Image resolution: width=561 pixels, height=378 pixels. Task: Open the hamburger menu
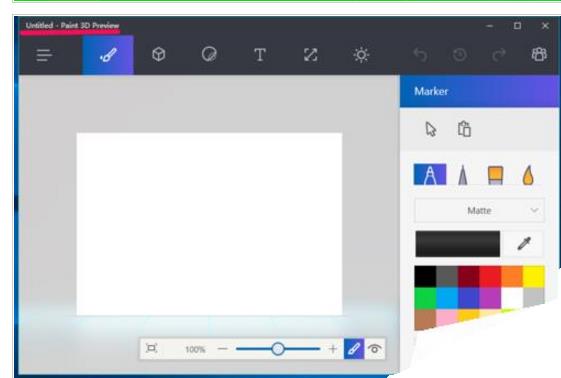point(44,55)
